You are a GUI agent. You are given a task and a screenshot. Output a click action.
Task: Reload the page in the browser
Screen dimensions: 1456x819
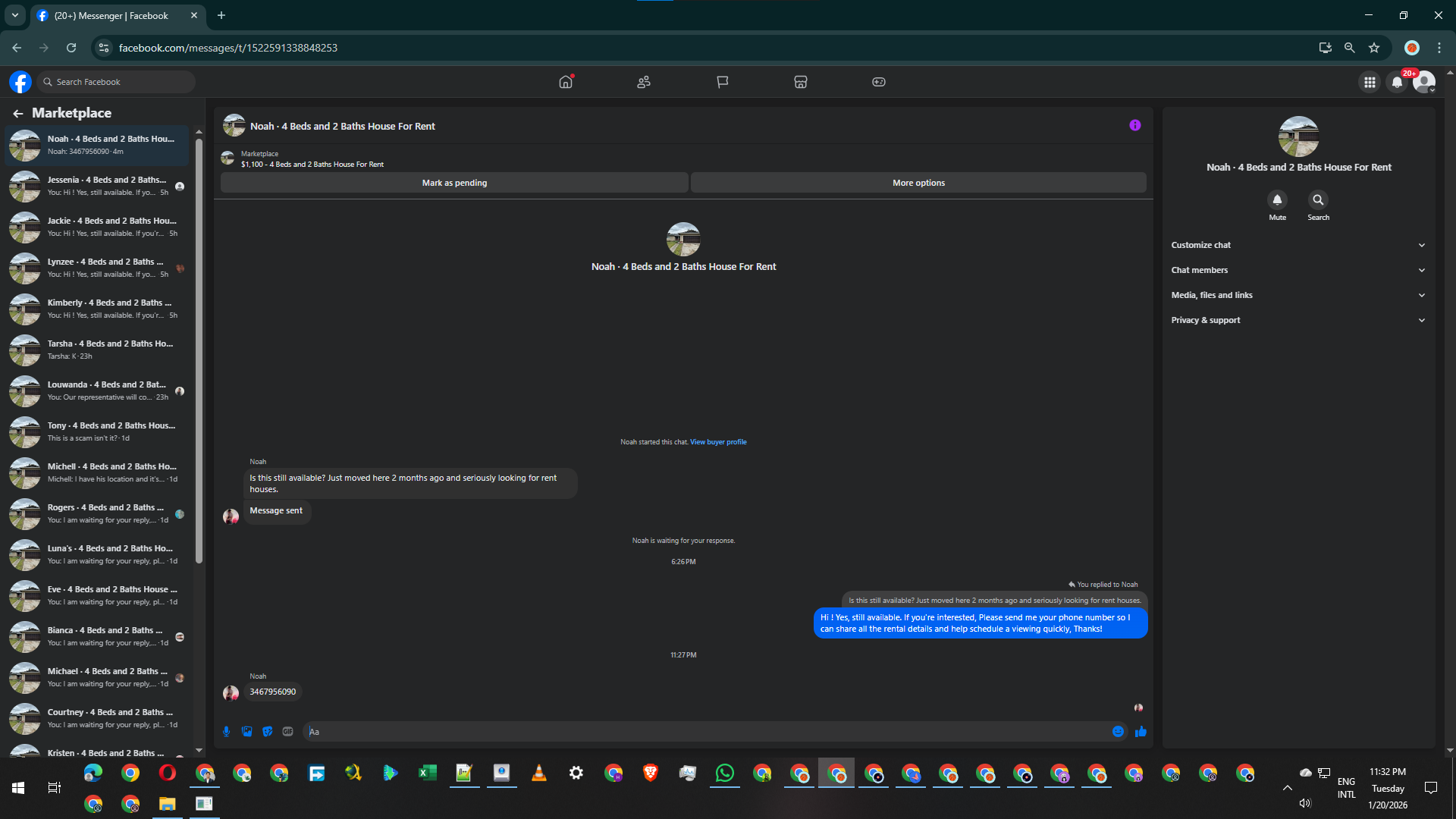pos(71,48)
